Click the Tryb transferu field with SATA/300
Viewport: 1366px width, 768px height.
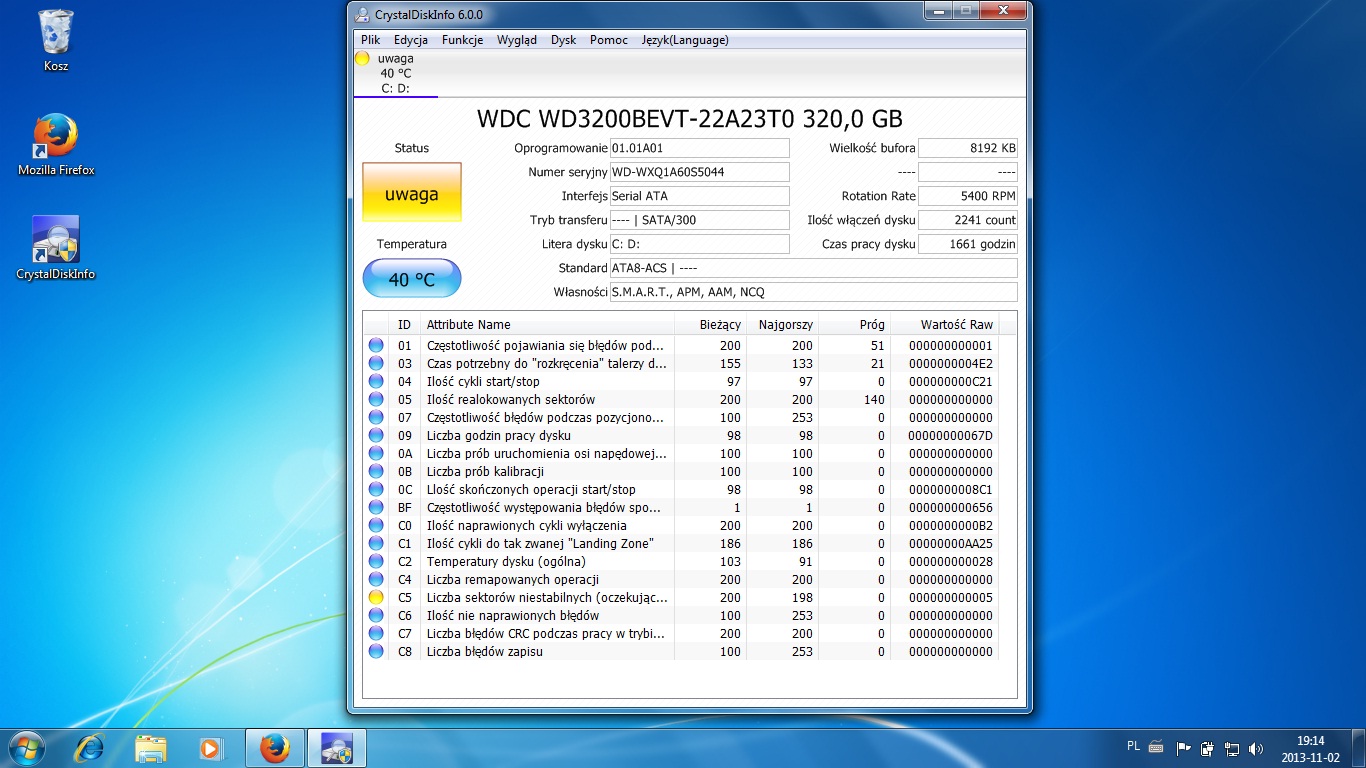click(699, 220)
